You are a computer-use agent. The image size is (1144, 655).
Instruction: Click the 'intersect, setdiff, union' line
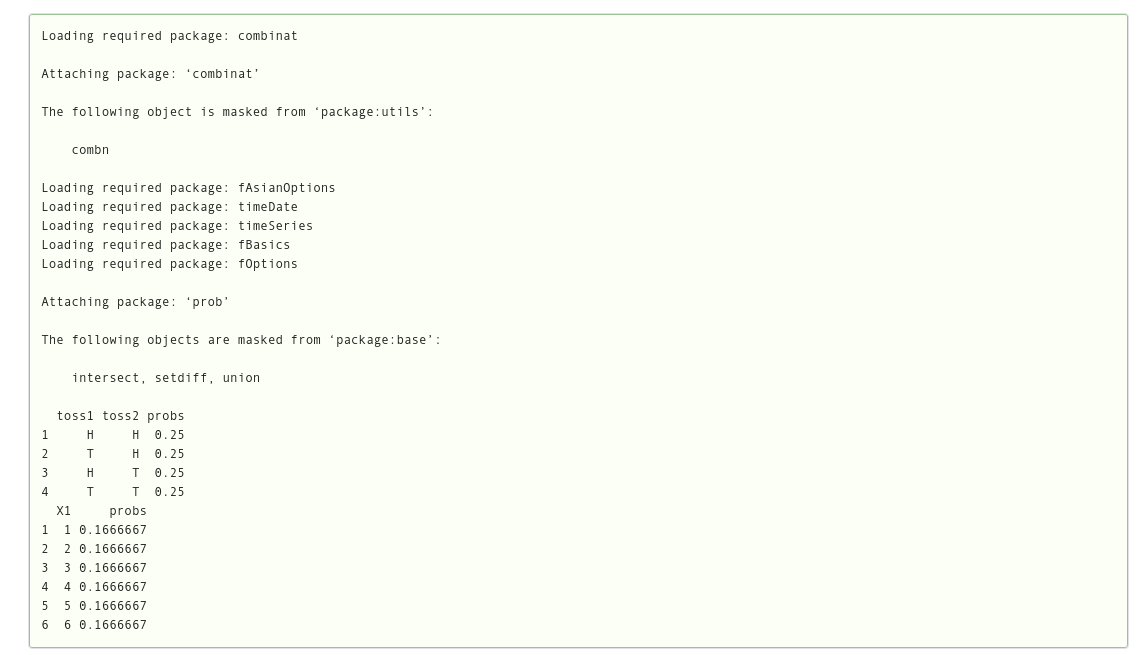[x=166, y=378]
